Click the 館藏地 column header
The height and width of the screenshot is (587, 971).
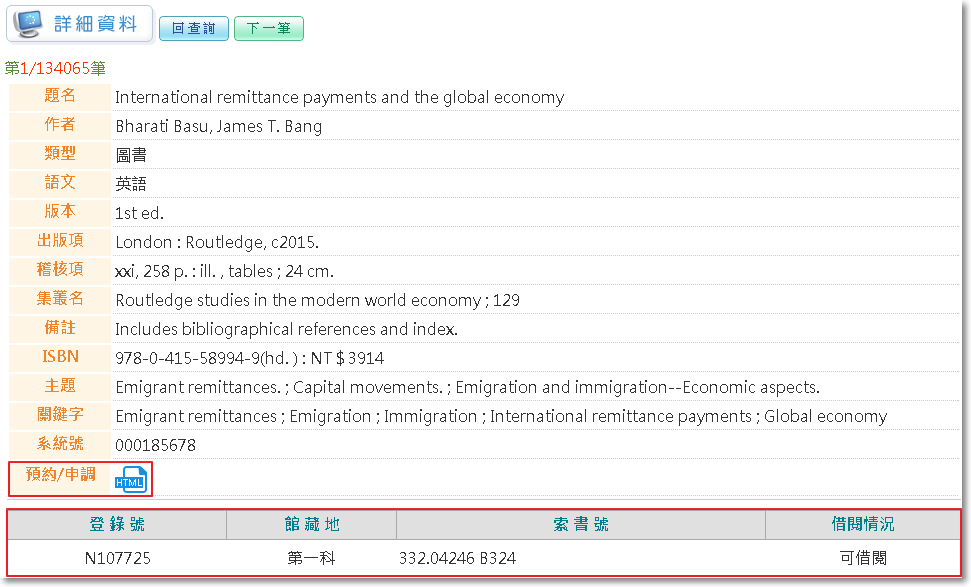click(x=311, y=524)
